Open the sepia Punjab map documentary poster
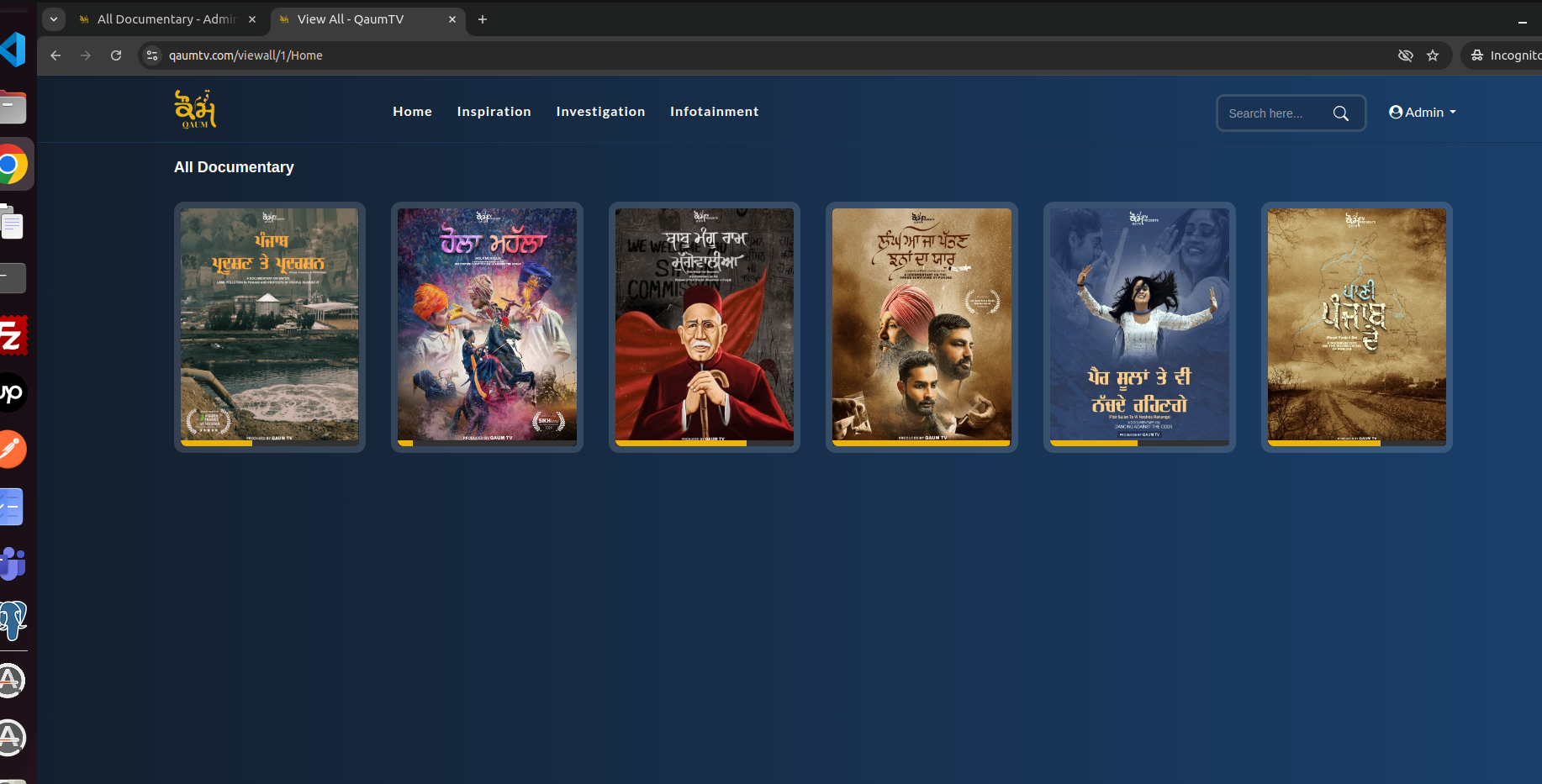 point(1357,327)
